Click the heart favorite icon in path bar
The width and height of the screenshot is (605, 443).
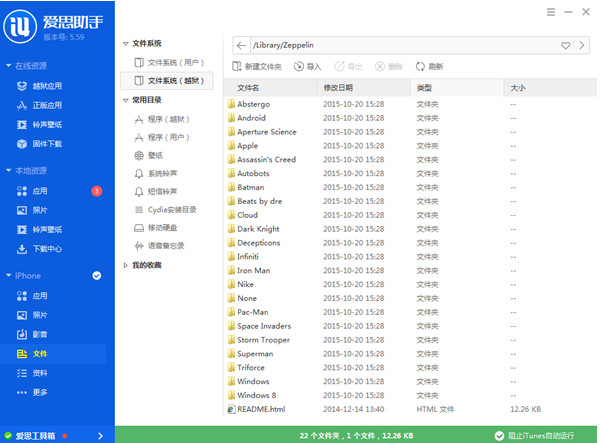pyautogui.click(x=566, y=45)
